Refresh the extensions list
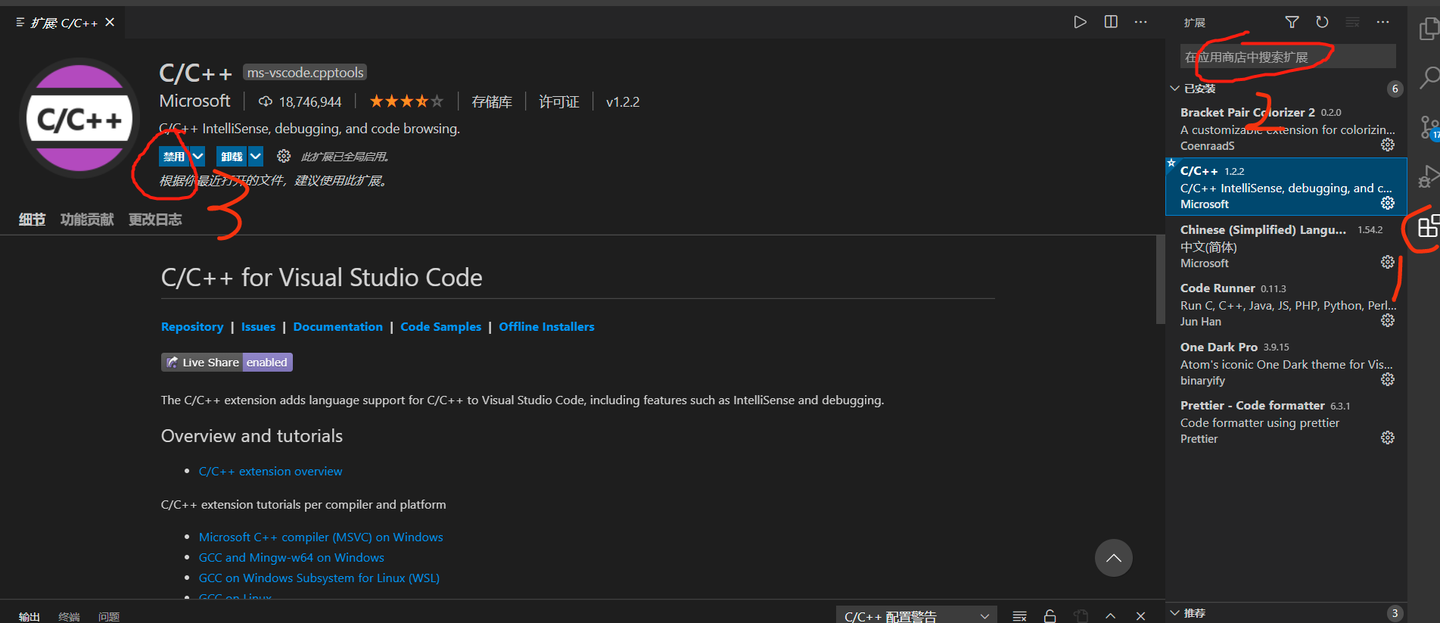The image size is (1440, 623). (x=1322, y=21)
